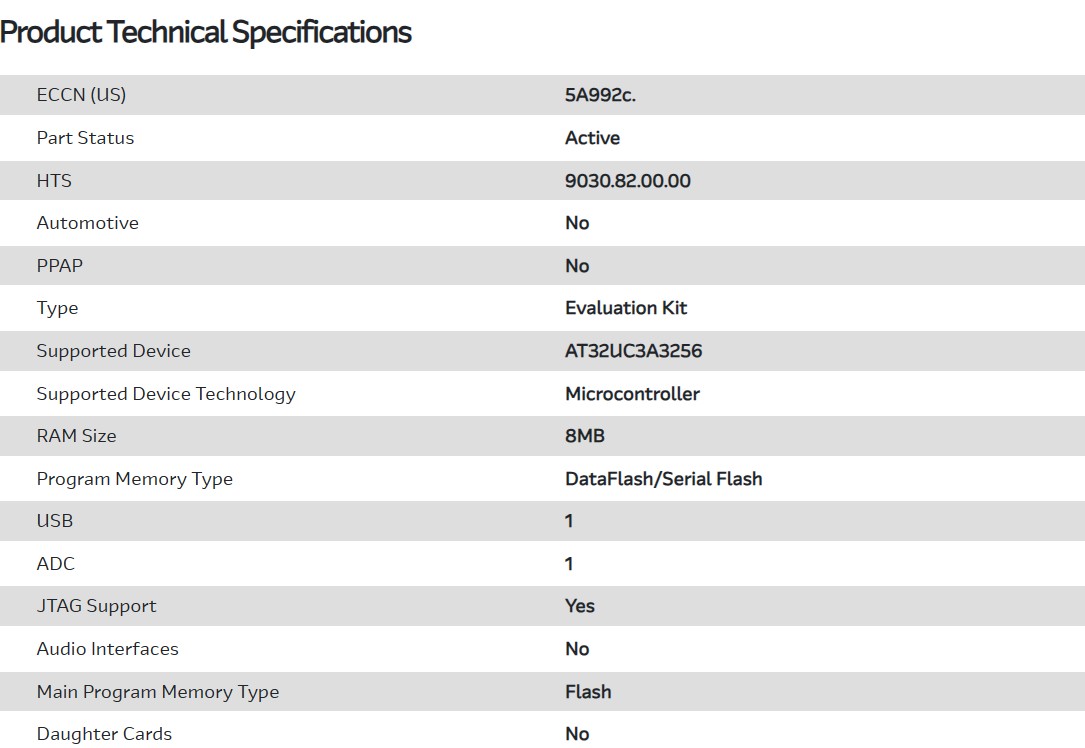Click the ADC row label
Screen dimensions: 1085x748
pos(56,564)
